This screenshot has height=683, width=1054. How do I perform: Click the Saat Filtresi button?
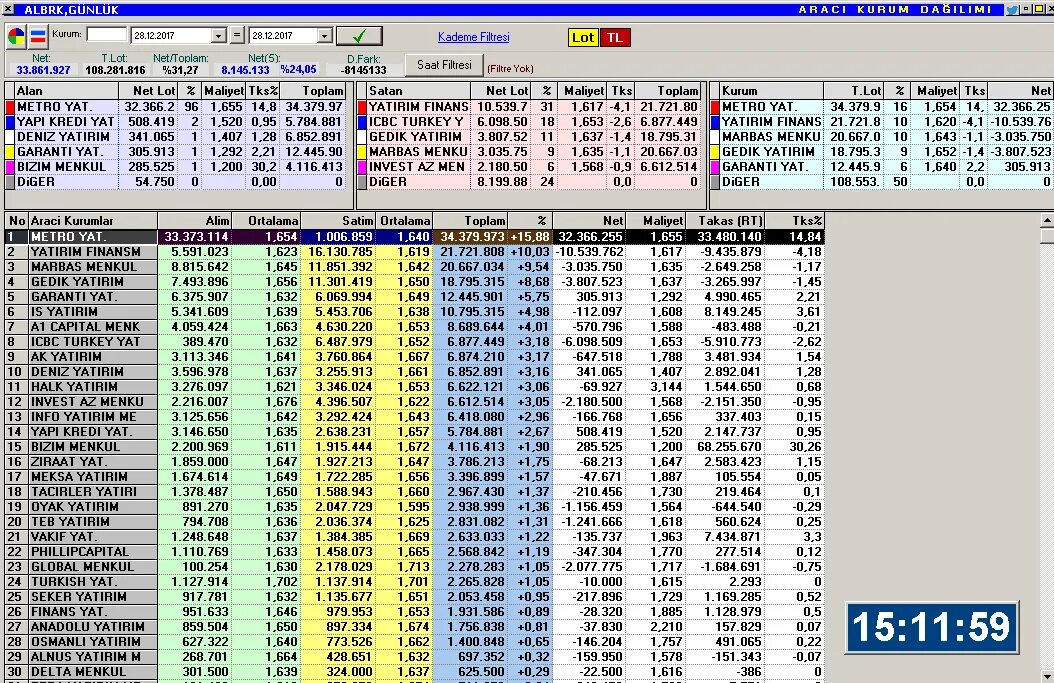coord(444,65)
